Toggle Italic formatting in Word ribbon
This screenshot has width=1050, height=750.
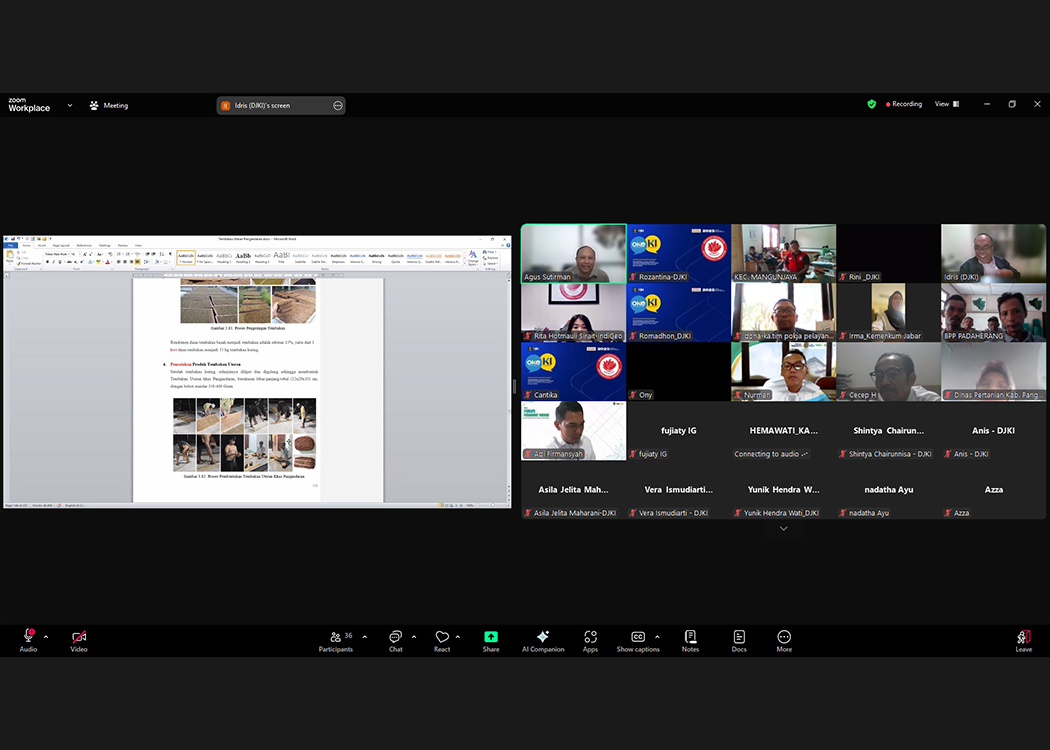point(52,262)
